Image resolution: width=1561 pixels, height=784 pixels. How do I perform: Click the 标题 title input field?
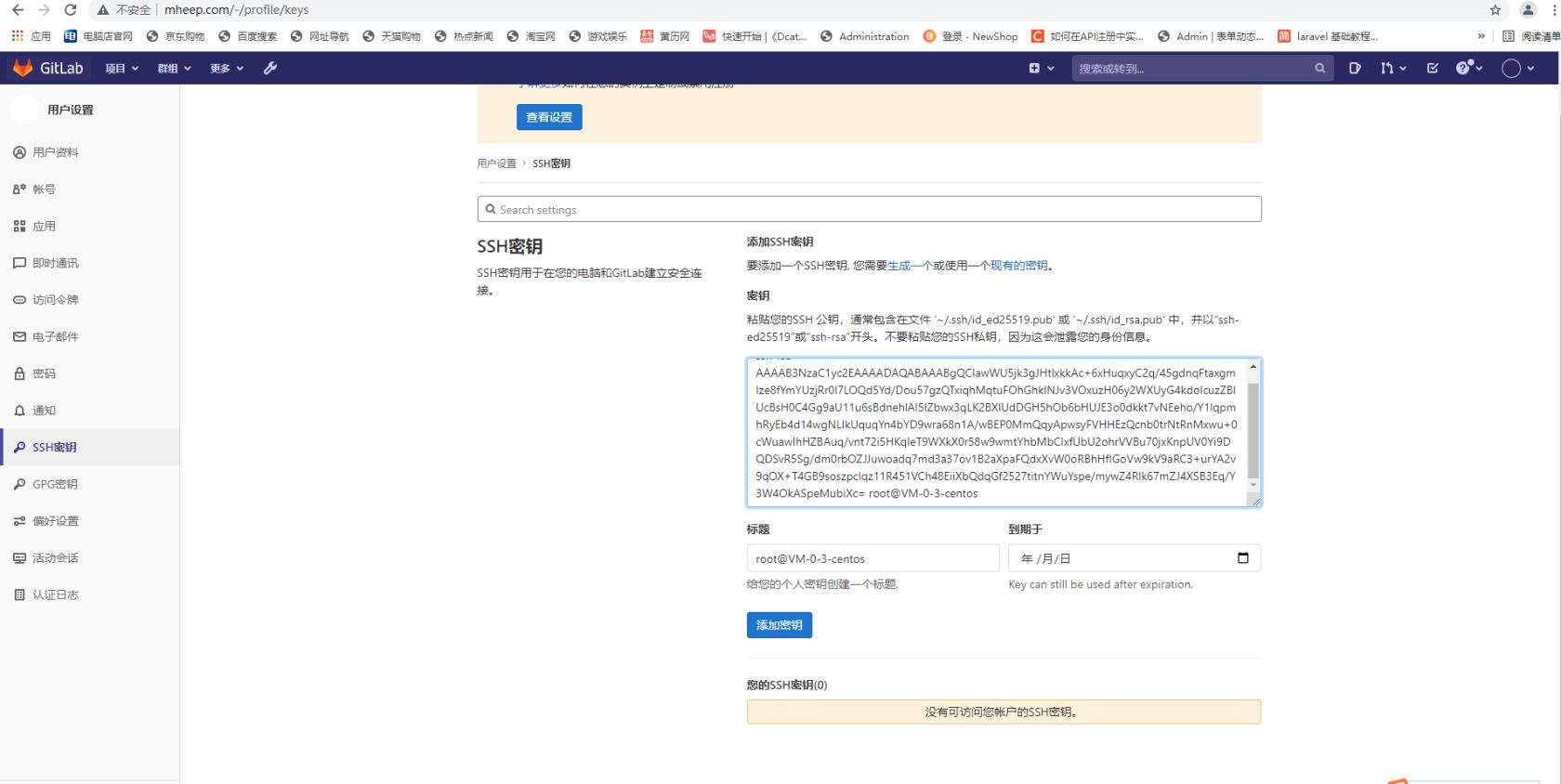[x=872, y=558]
